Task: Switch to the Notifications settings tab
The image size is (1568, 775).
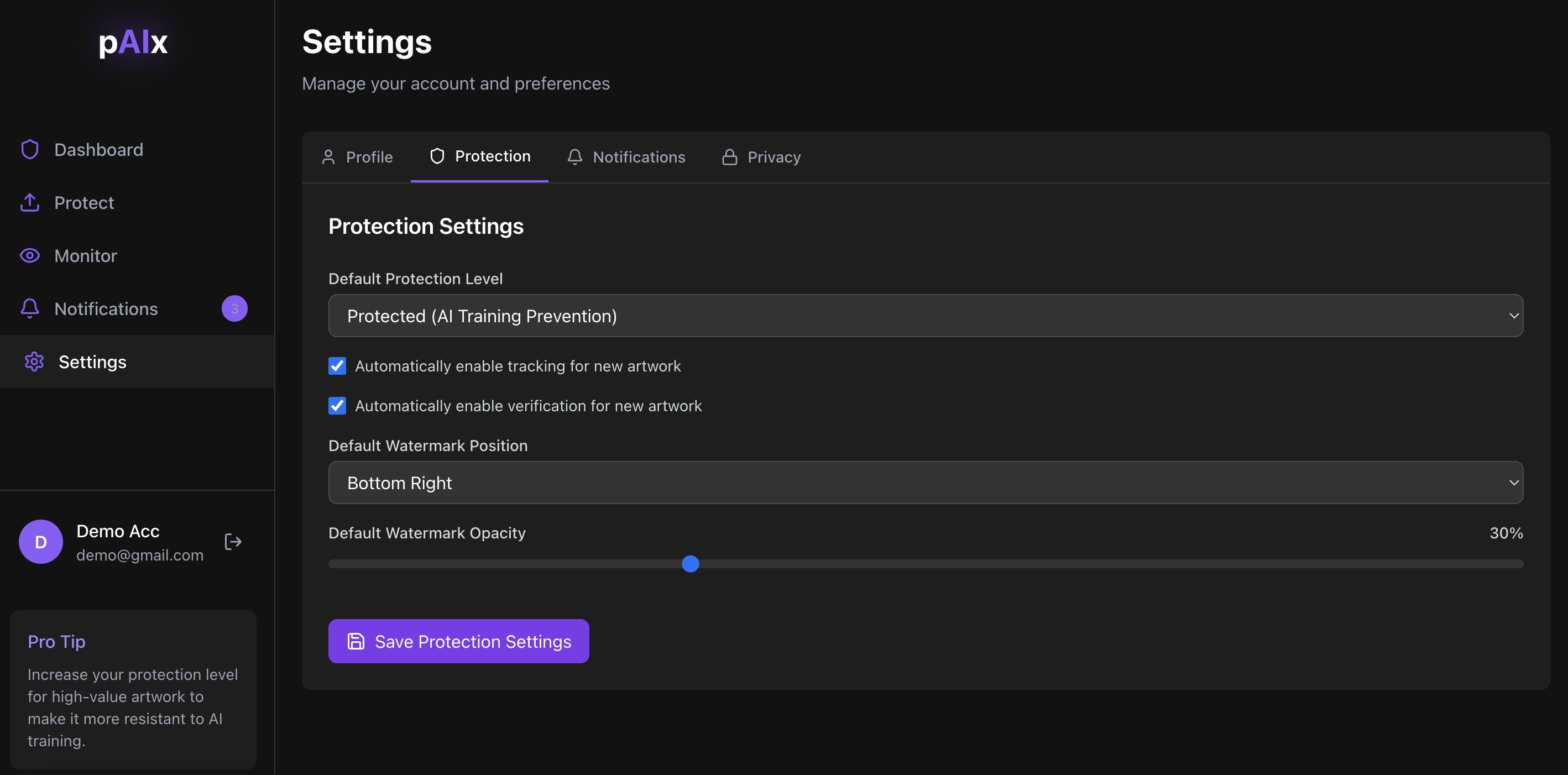Action: [x=626, y=157]
